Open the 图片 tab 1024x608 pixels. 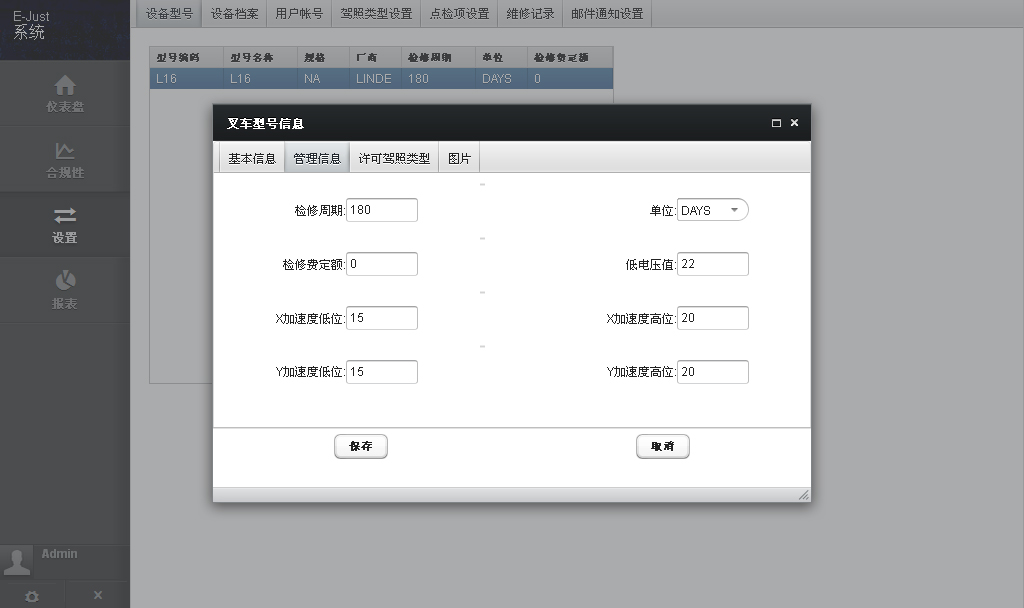pos(459,158)
